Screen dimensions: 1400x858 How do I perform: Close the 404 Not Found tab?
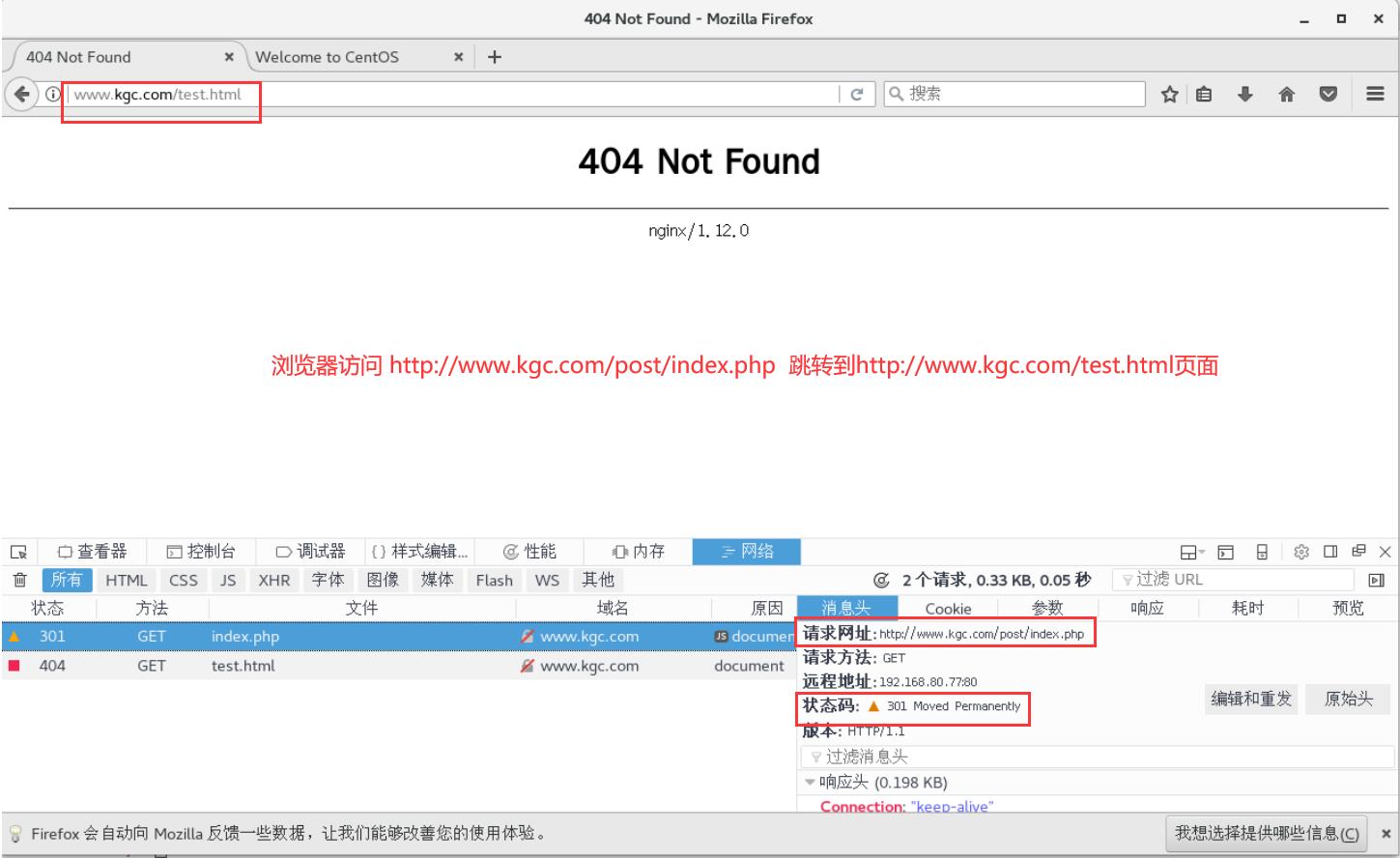[x=229, y=57]
